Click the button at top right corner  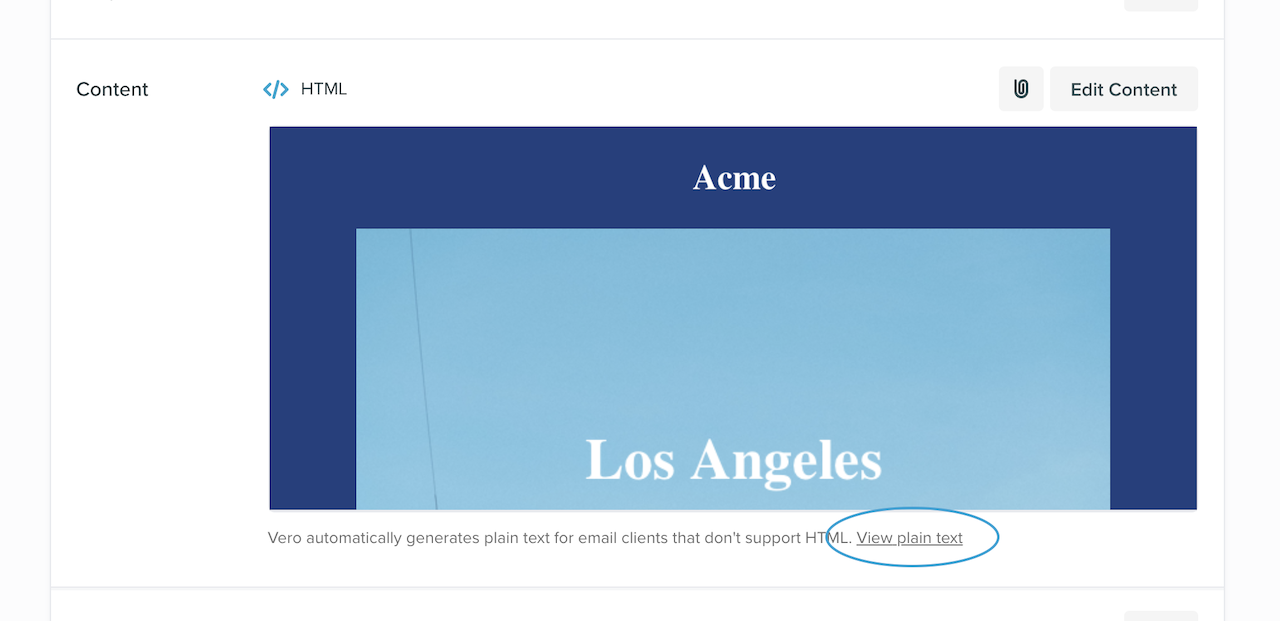pyautogui.click(x=1160, y=4)
